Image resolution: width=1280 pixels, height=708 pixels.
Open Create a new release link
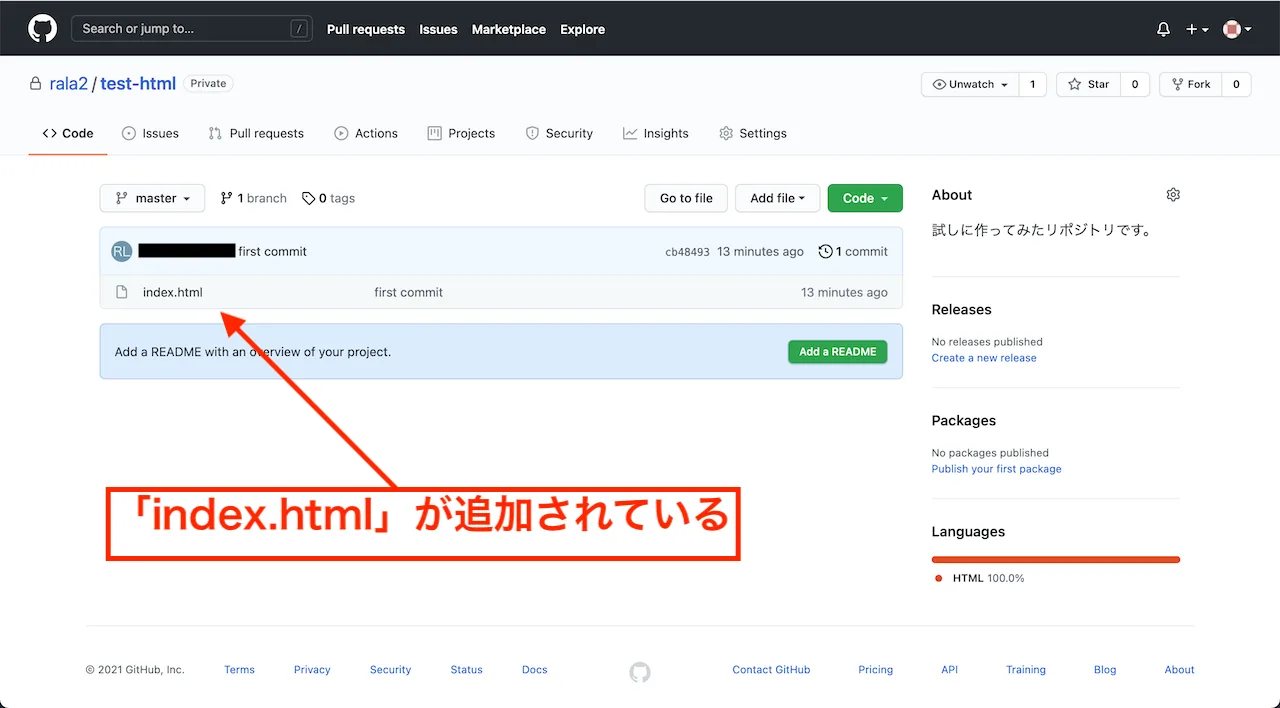coord(984,358)
